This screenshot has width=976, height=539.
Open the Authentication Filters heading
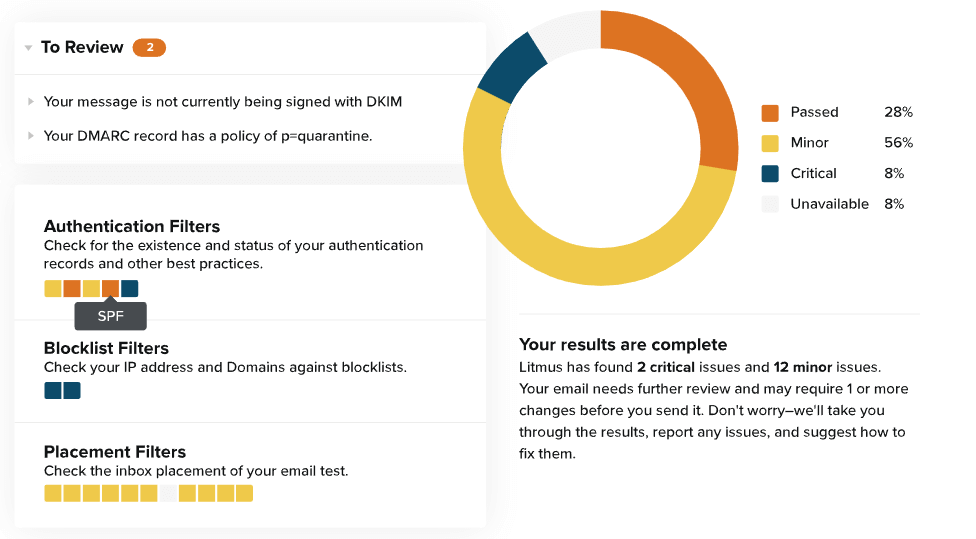point(132,227)
